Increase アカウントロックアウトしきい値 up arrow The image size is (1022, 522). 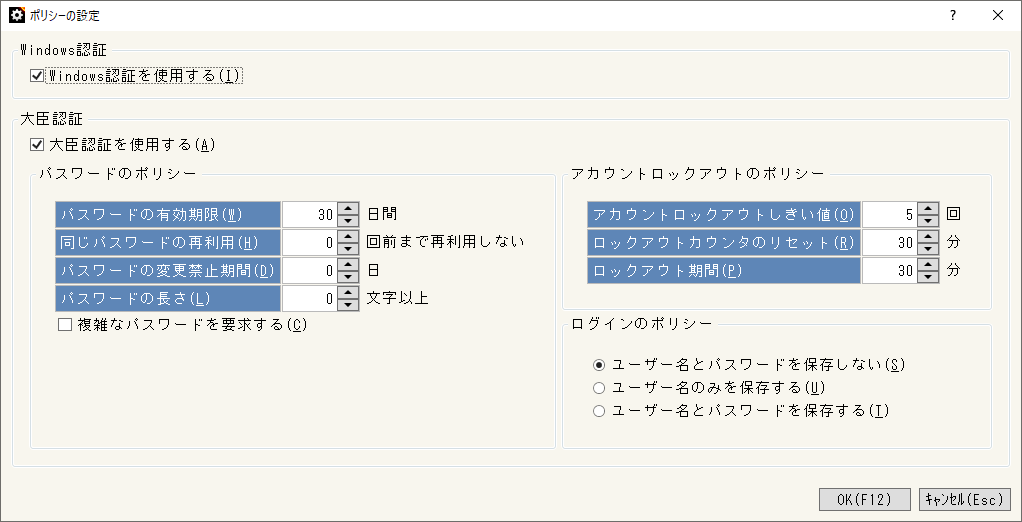click(928, 208)
